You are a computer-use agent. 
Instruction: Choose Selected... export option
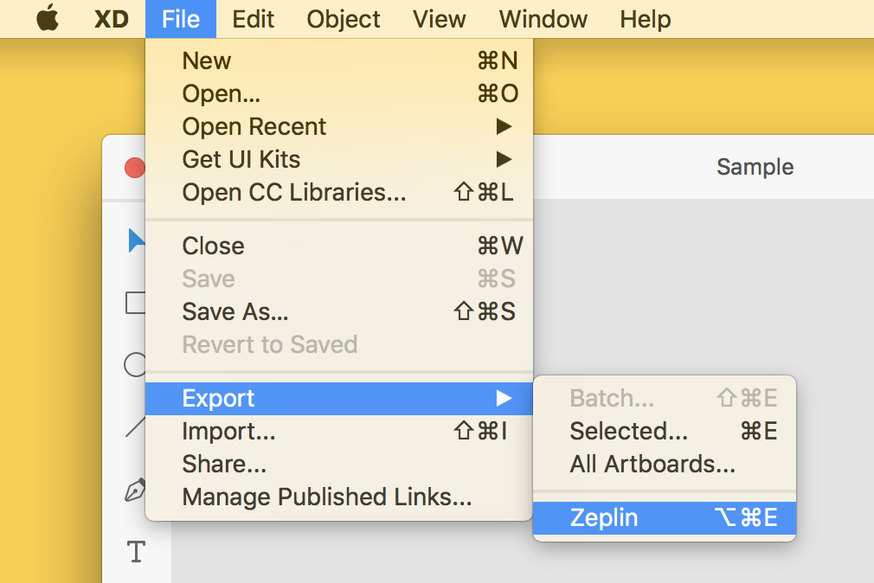[x=664, y=431]
